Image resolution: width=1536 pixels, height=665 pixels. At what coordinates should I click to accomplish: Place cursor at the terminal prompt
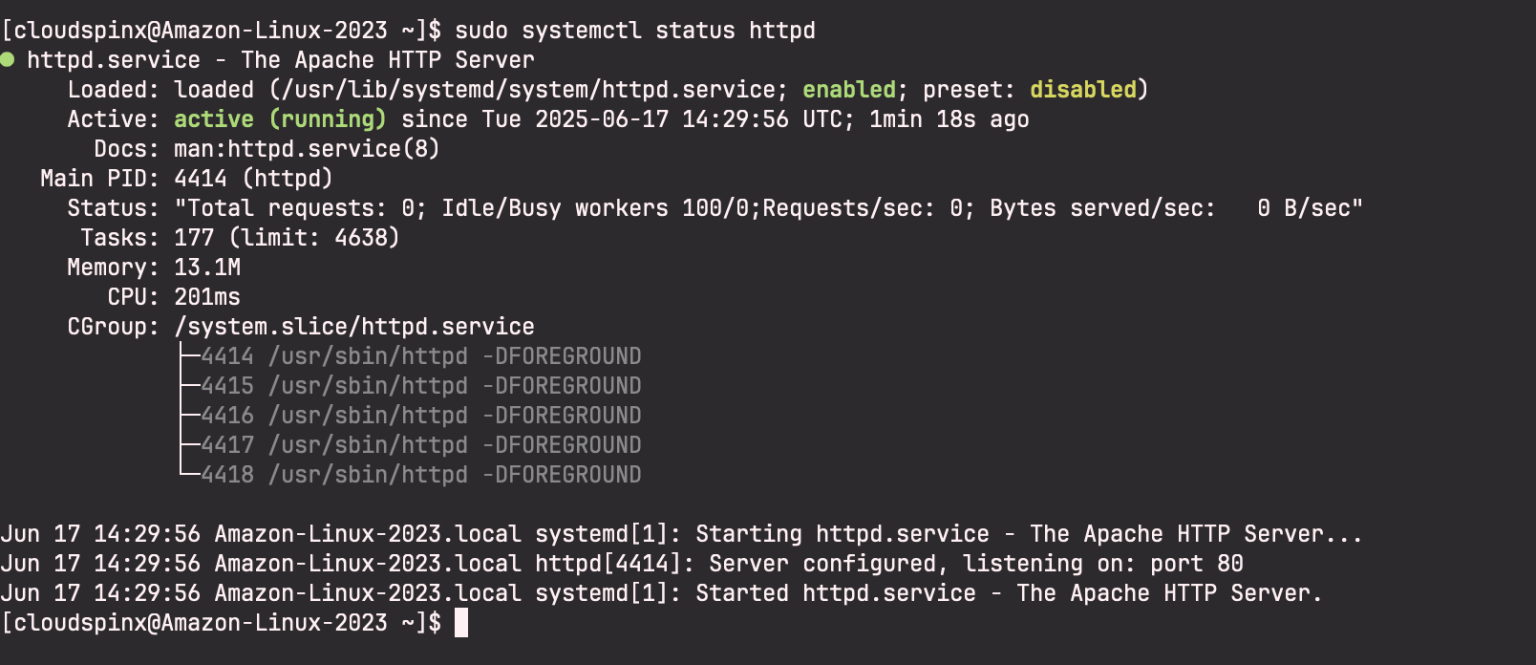460,622
